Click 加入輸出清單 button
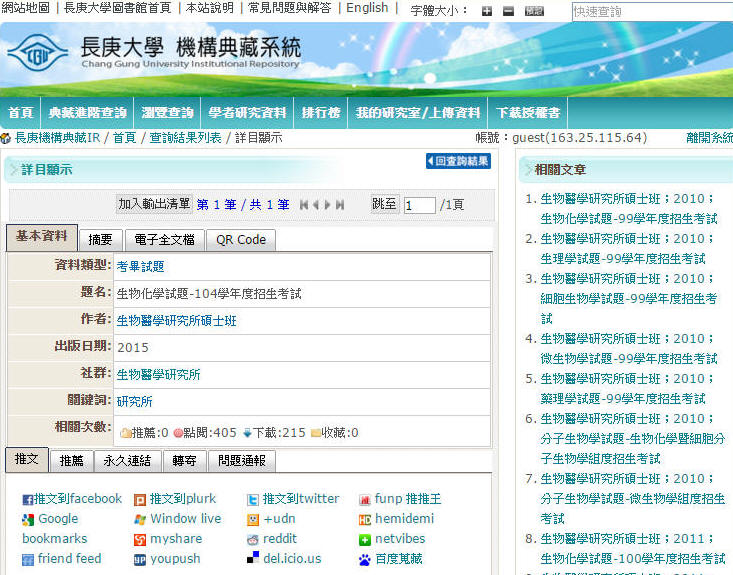Screen dimensions: 733x575 click(154, 204)
